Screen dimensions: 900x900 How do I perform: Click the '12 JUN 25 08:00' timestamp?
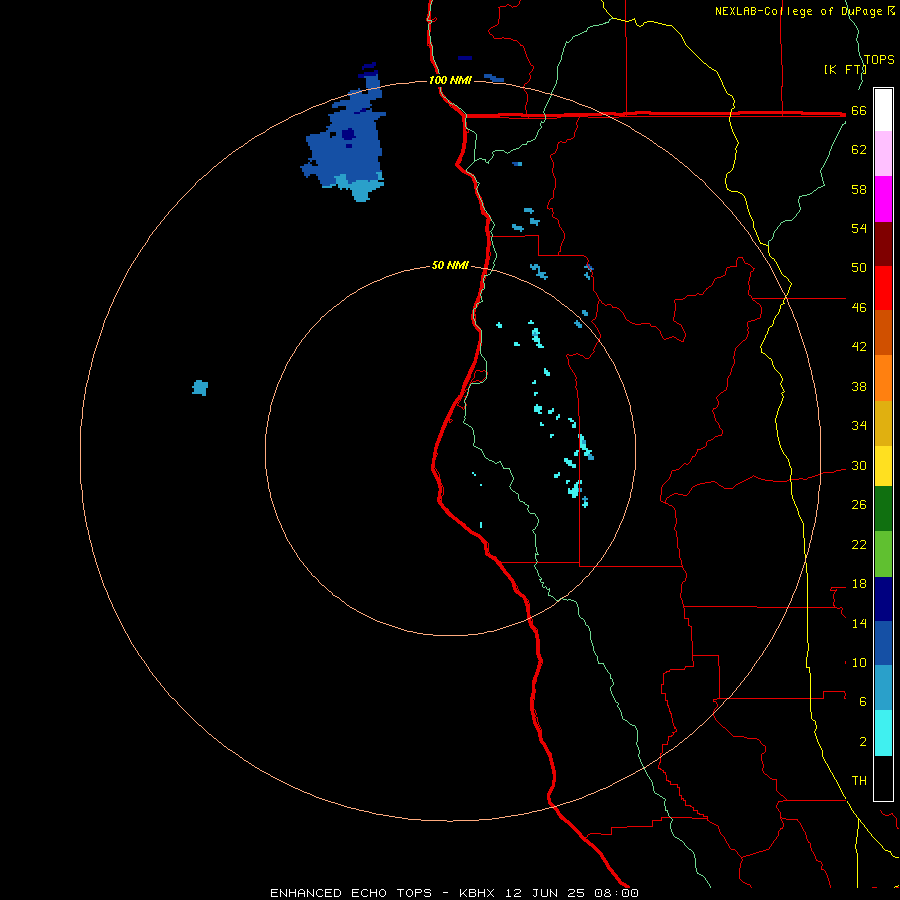click(572, 893)
